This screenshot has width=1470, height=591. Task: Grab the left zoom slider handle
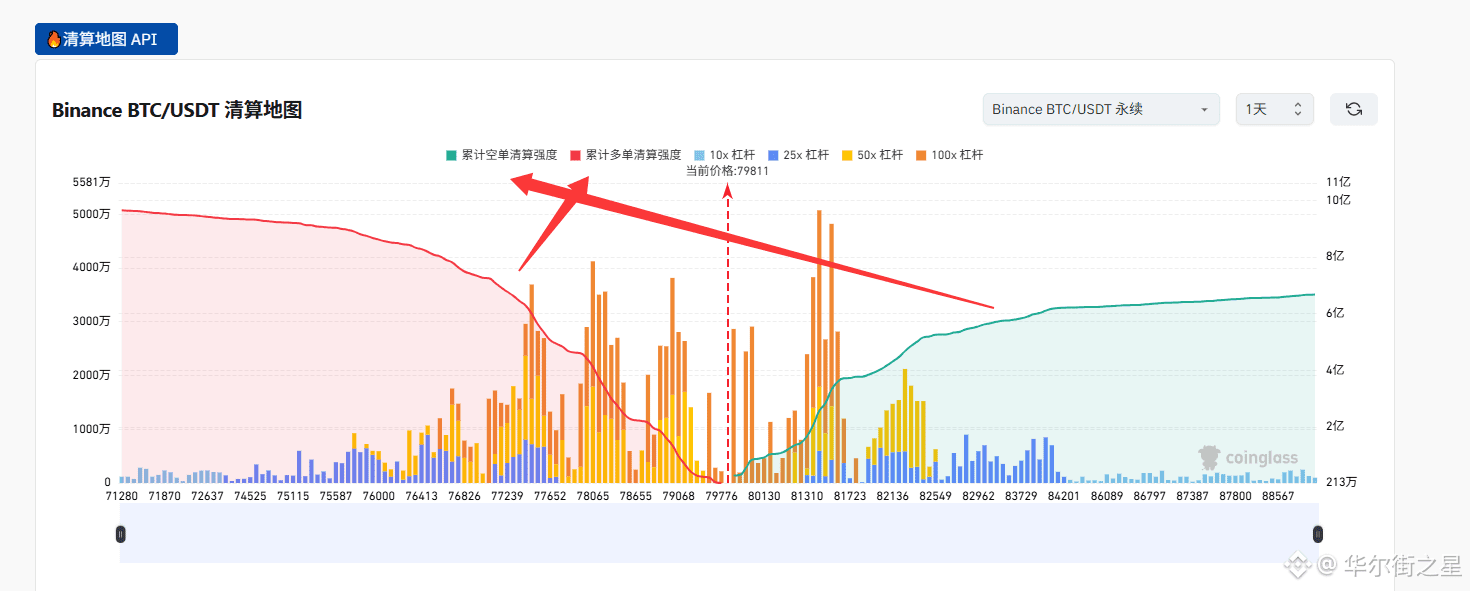tap(121, 534)
